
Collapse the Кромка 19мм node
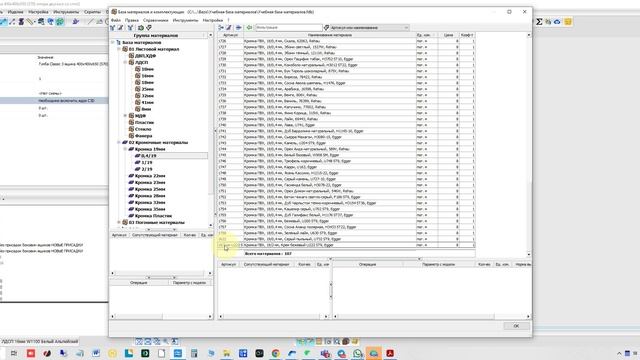click(125, 149)
